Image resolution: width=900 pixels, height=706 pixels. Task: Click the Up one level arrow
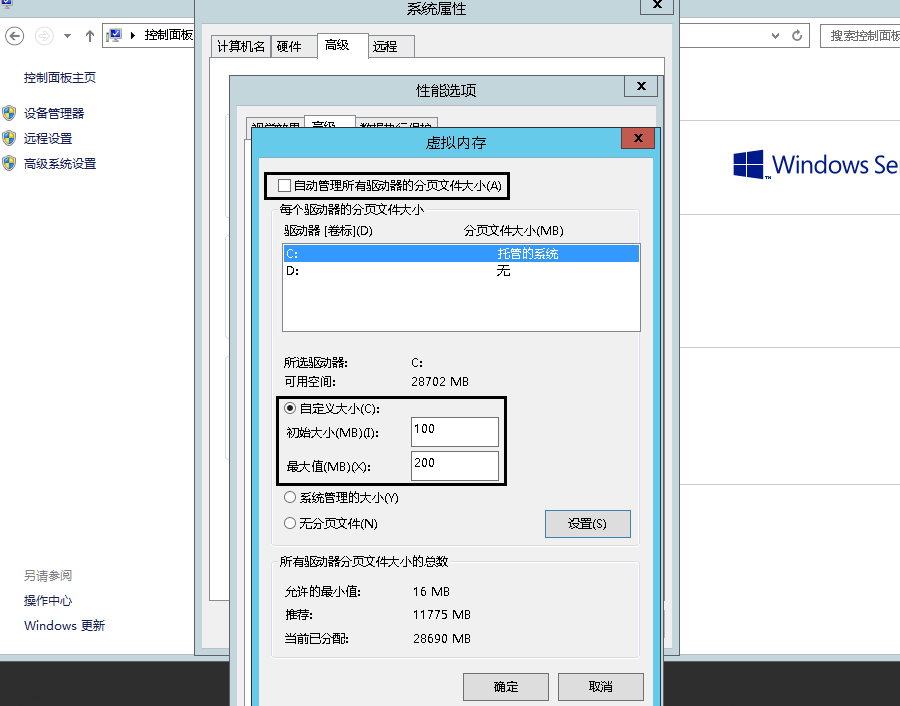(x=90, y=36)
